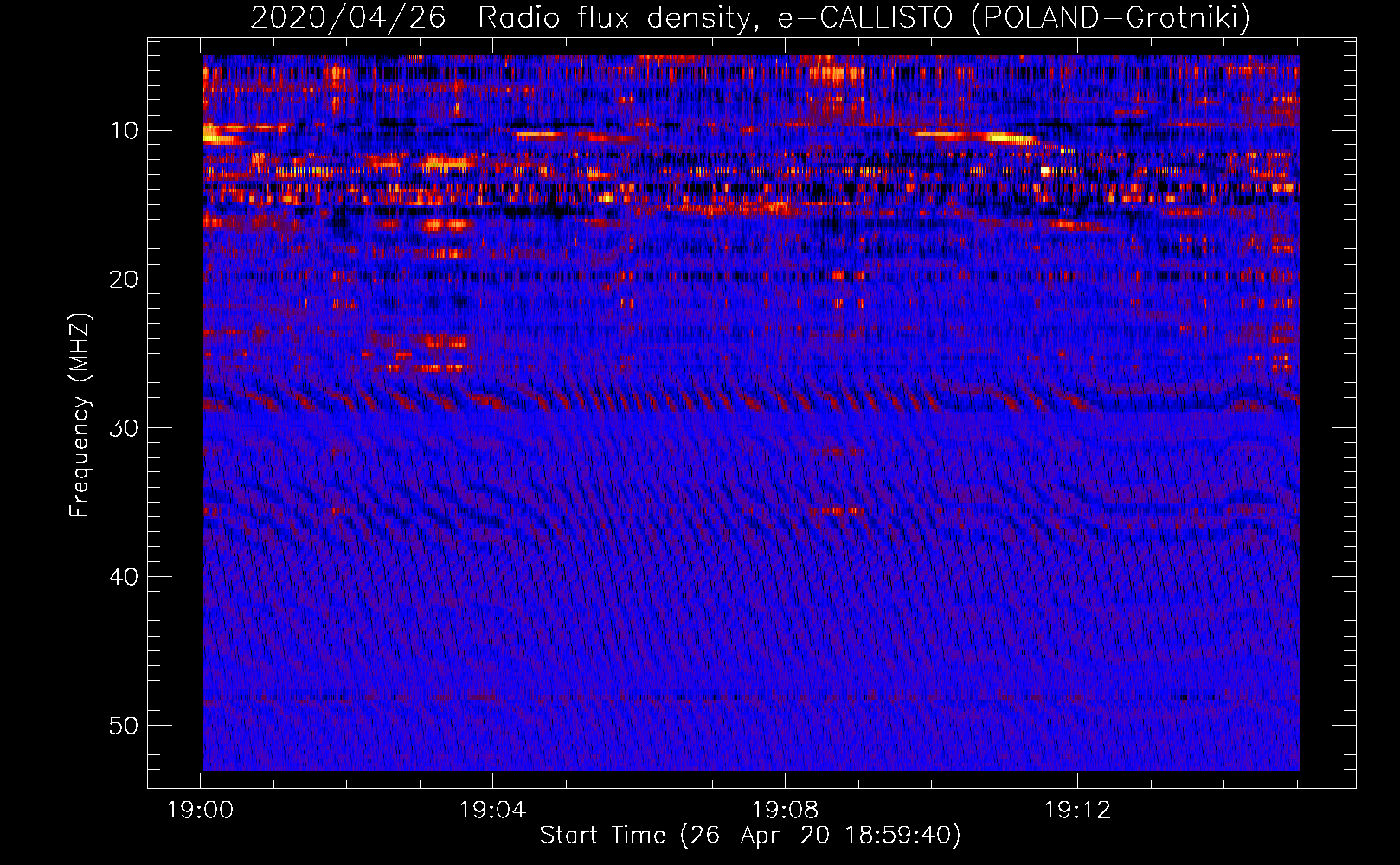This screenshot has width=1400, height=865.
Task: Click the "Start Time (26-Apr-20 18:59:40)" label
Action: pos(750,836)
